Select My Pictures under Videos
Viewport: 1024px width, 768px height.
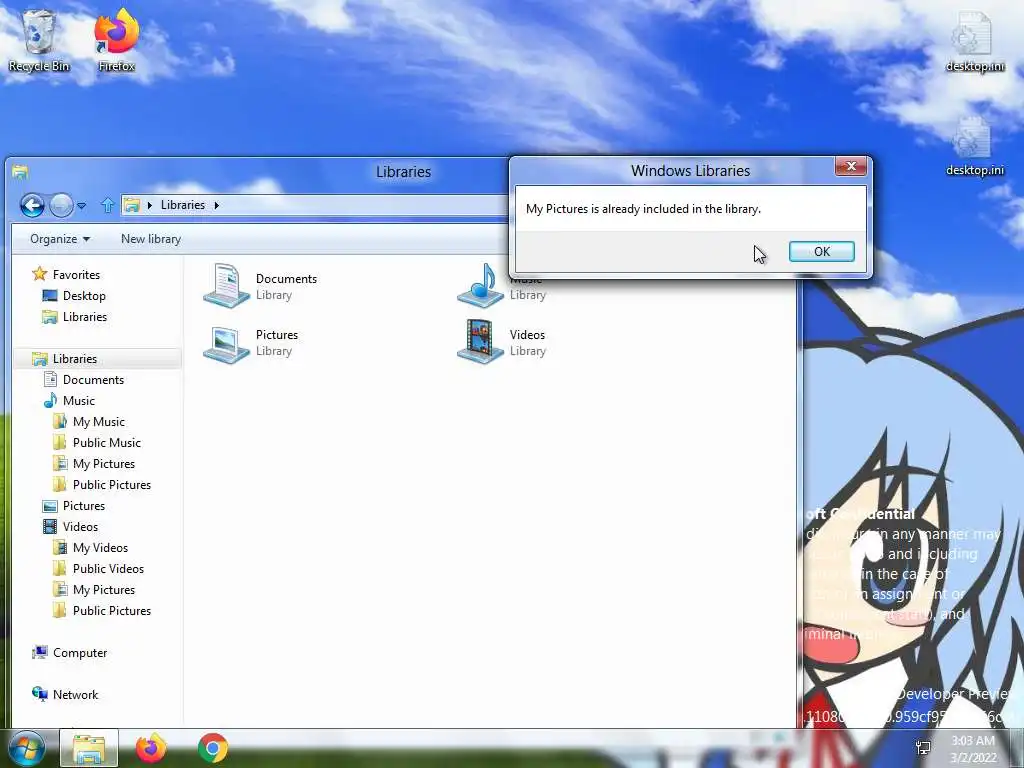click(104, 590)
